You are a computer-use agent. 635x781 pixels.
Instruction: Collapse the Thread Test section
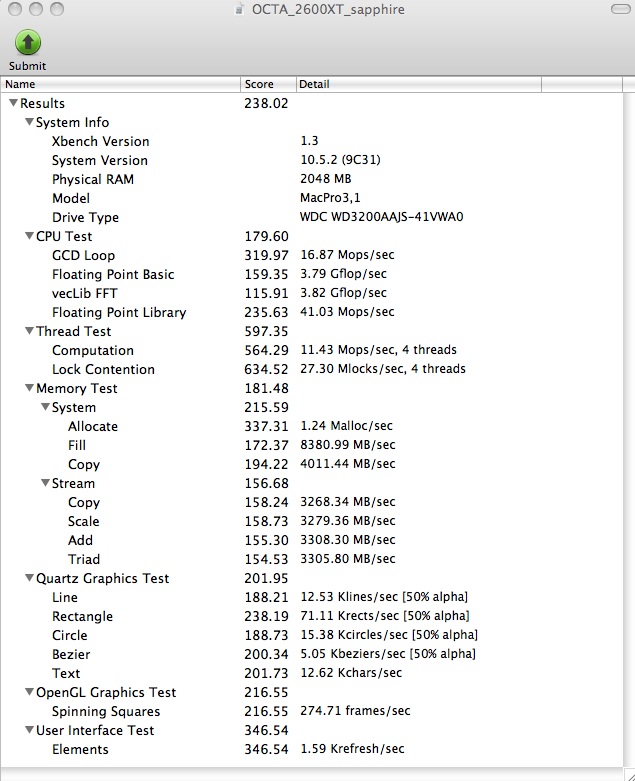(29, 331)
